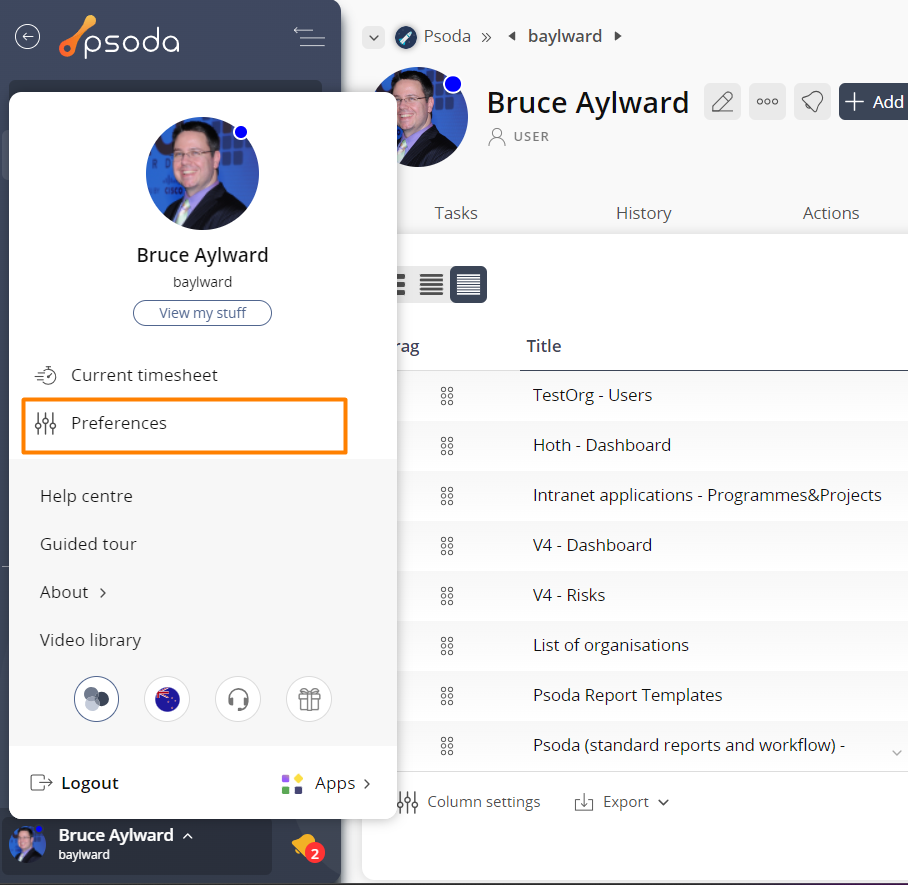Open V4 - Dashboard
This screenshot has height=885, width=908.
coord(592,546)
